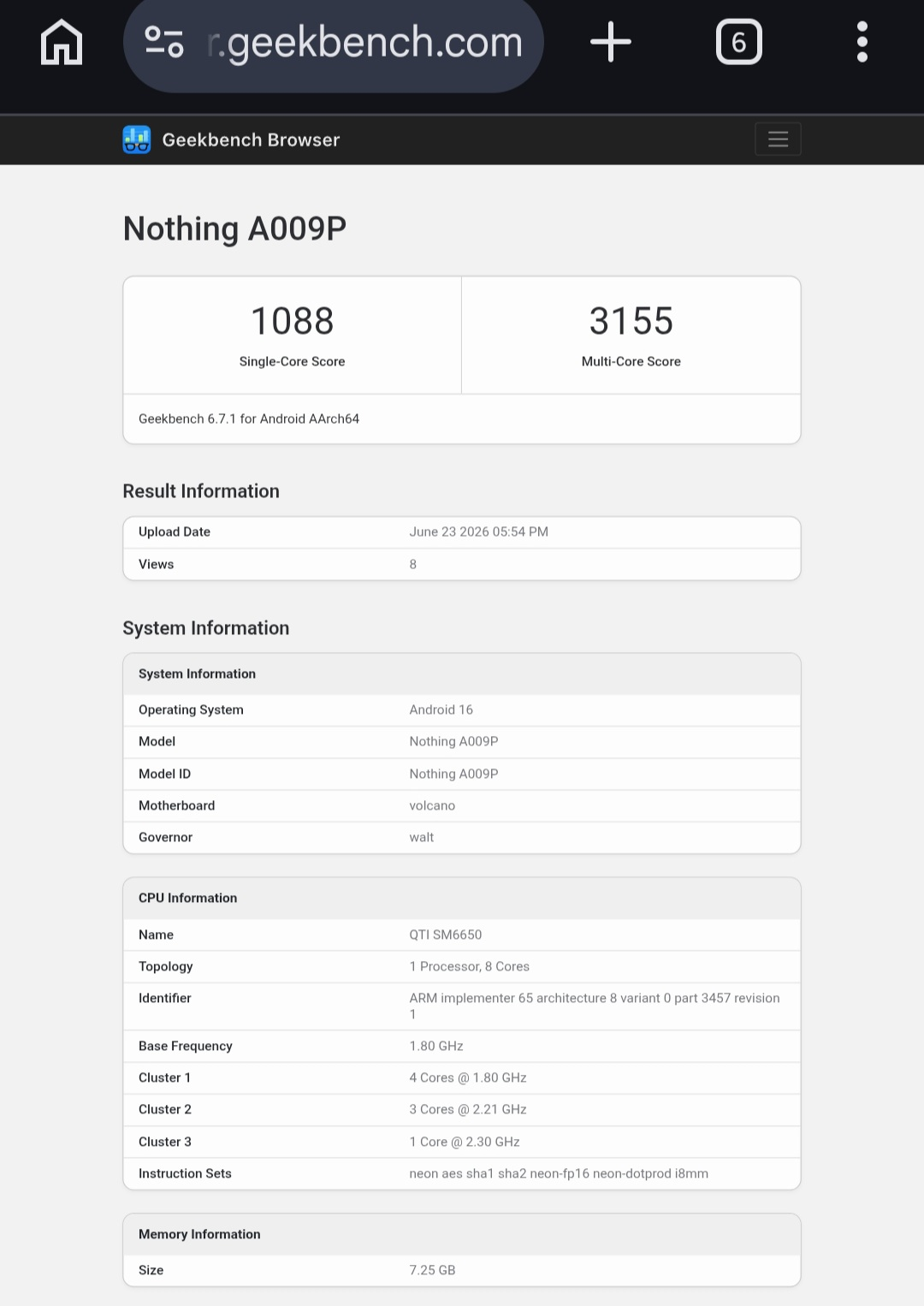Open browser three-dot overflow menu
The image size is (924, 1306).
coord(862,42)
